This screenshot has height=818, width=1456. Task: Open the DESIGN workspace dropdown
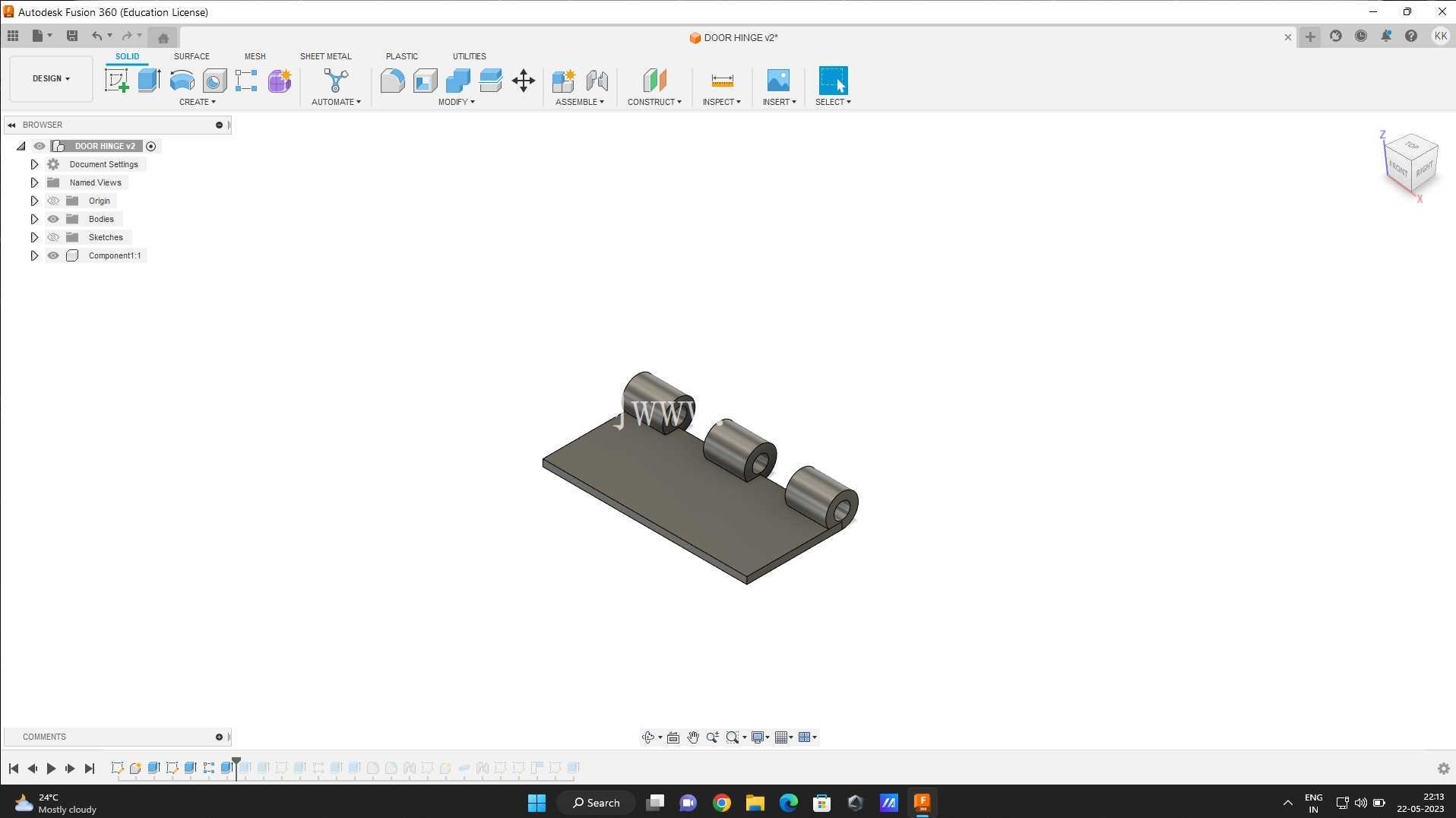51,78
